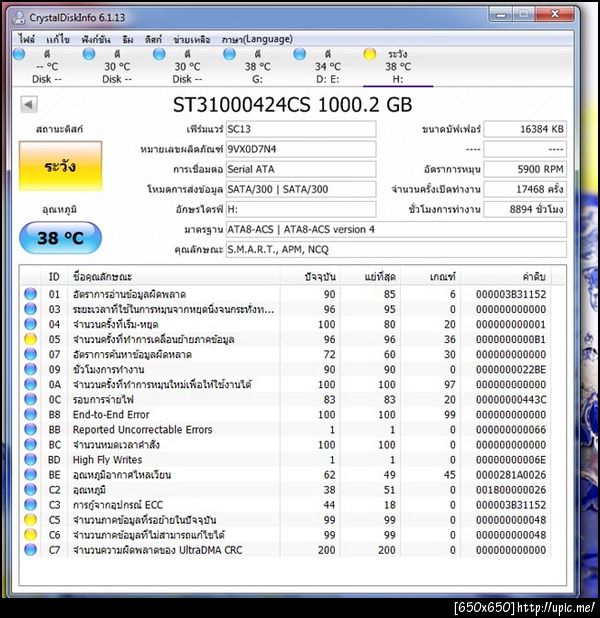This screenshot has height=618, width=600.
Task: Click the disk title ST31000424CS 1000.2 GB
Action: (x=293, y=105)
